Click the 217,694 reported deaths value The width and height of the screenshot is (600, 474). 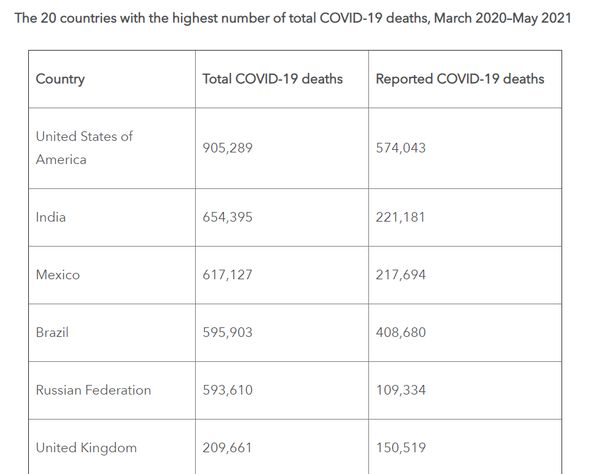[401, 275]
